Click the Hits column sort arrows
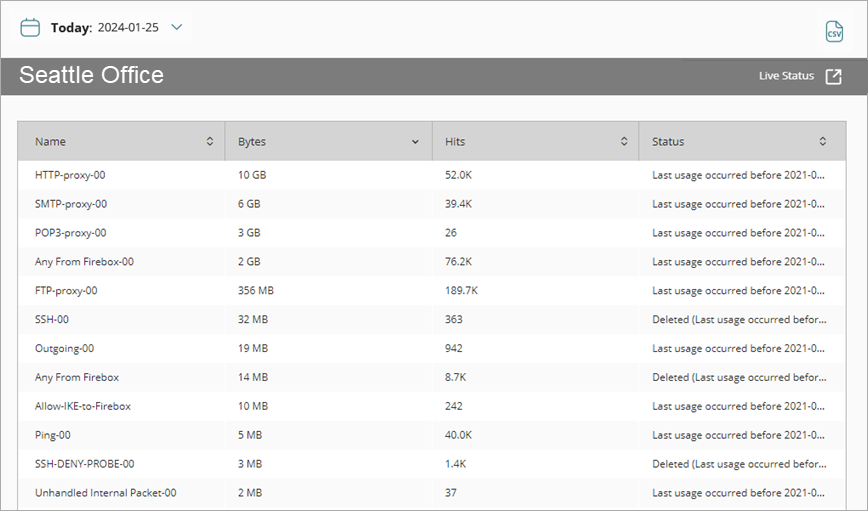The width and height of the screenshot is (868, 511). (x=624, y=142)
